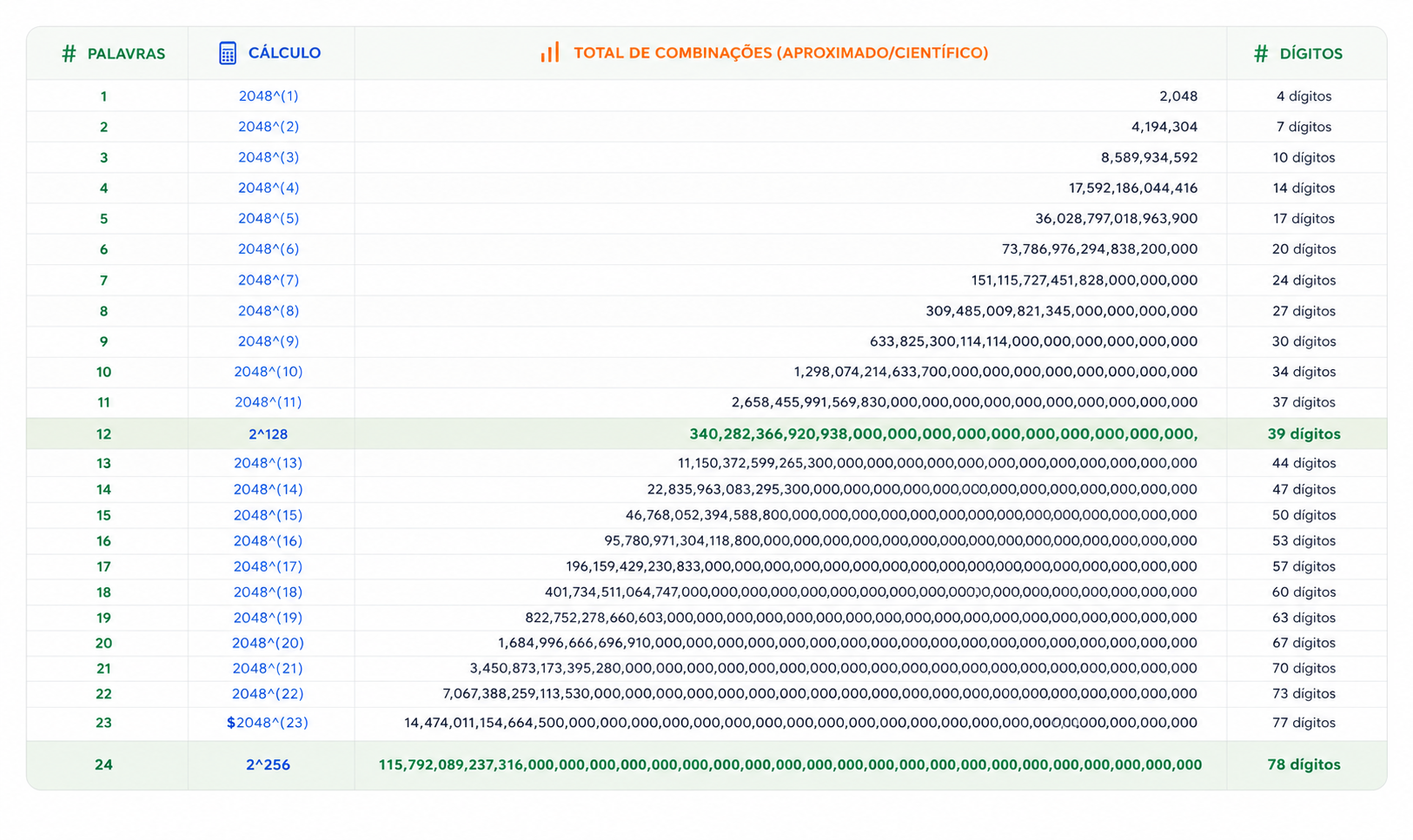Click the 2048^(20) calculation cell
The width and height of the screenshot is (1413, 840).
pyautogui.click(x=268, y=643)
